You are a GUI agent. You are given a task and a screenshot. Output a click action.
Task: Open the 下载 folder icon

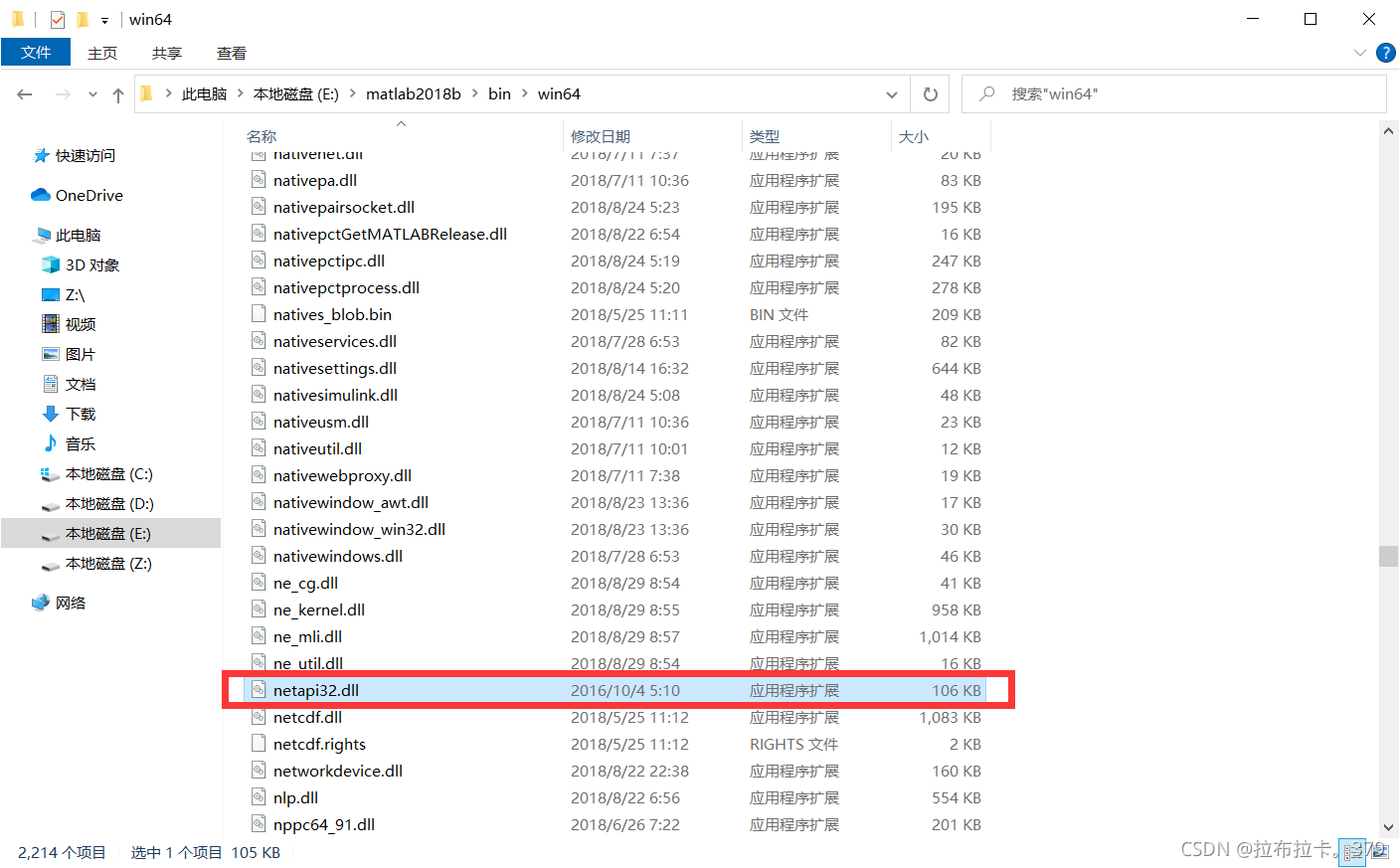pyautogui.click(x=51, y=414)
